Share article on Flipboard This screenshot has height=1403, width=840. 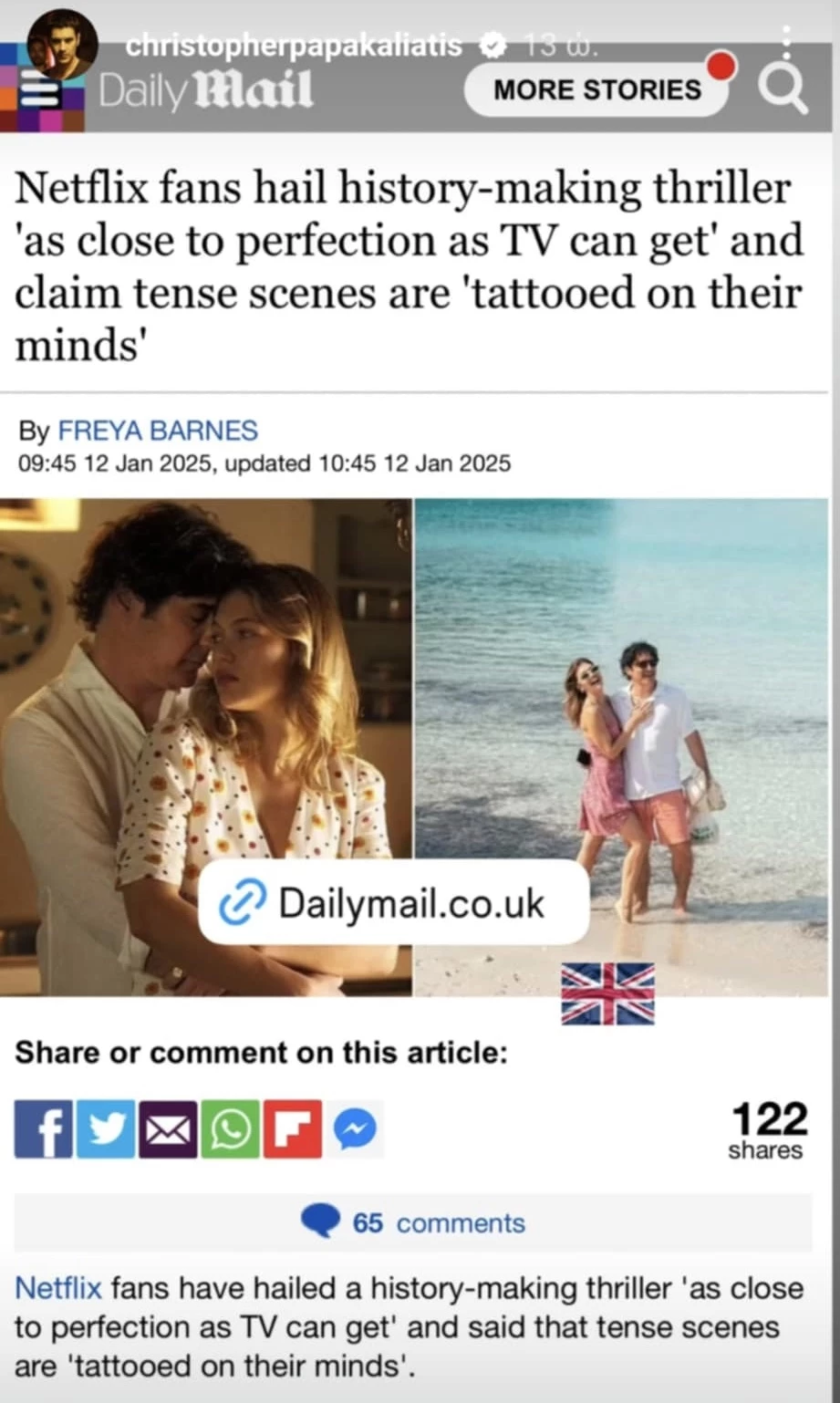(292, 1129)
